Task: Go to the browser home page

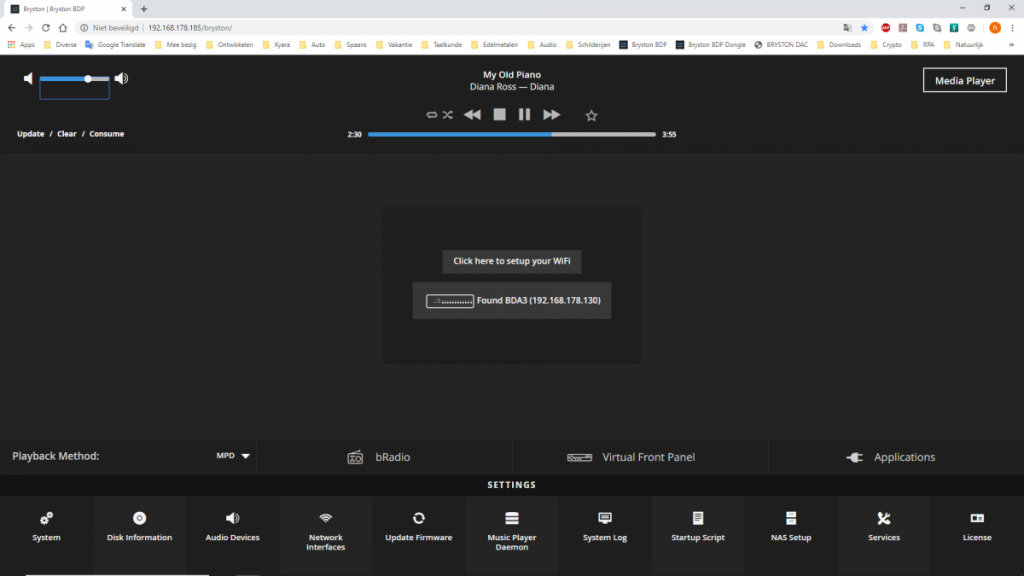Action: [63, 28]
